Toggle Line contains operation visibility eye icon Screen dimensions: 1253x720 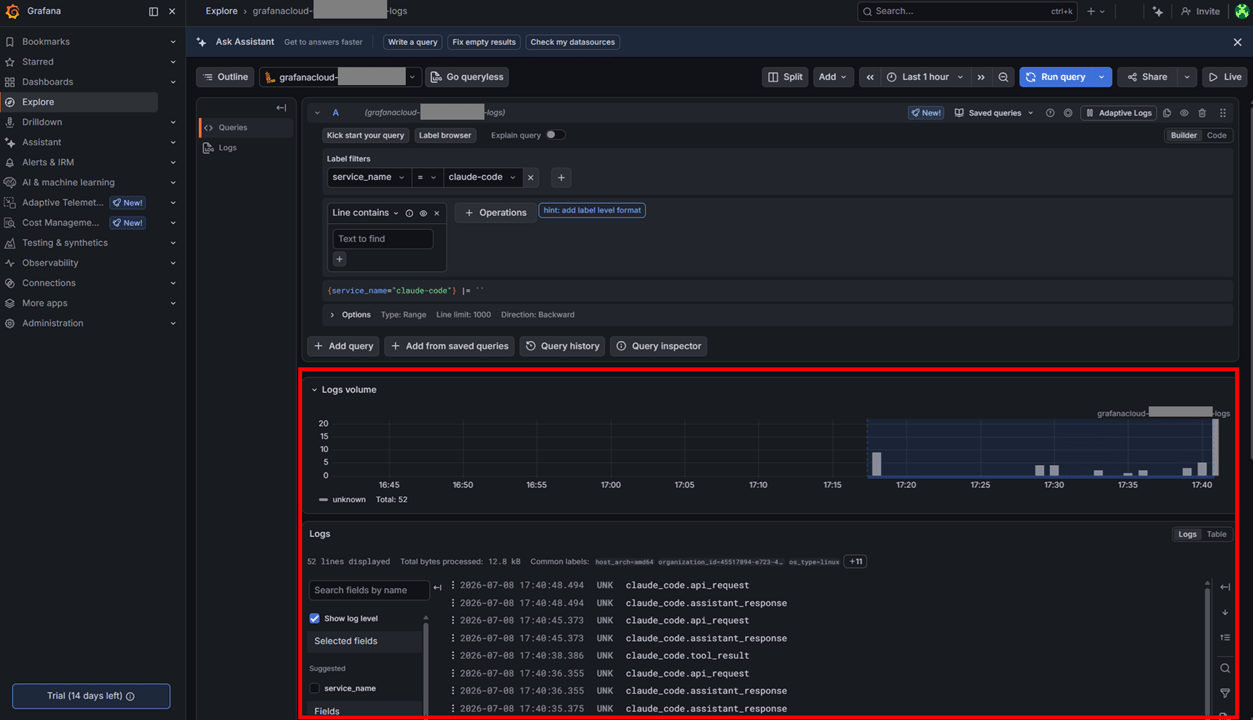[423, 213]
